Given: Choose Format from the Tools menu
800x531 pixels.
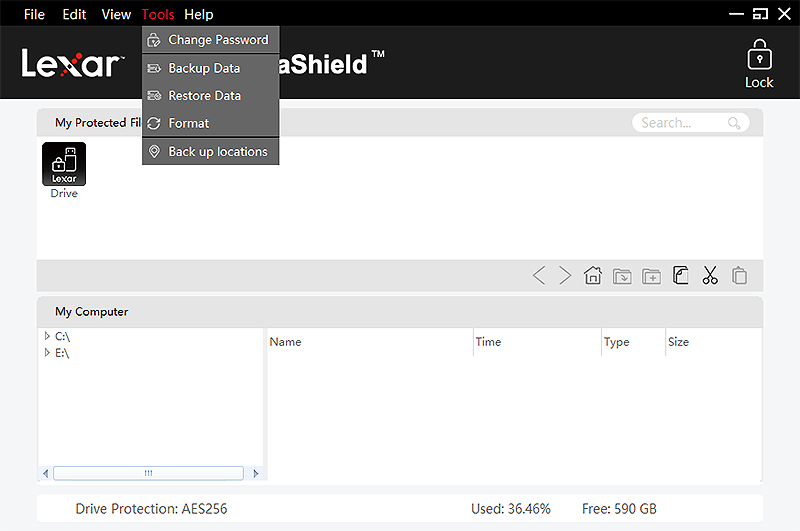Looking at the screenshot, I should pos(188,123).
